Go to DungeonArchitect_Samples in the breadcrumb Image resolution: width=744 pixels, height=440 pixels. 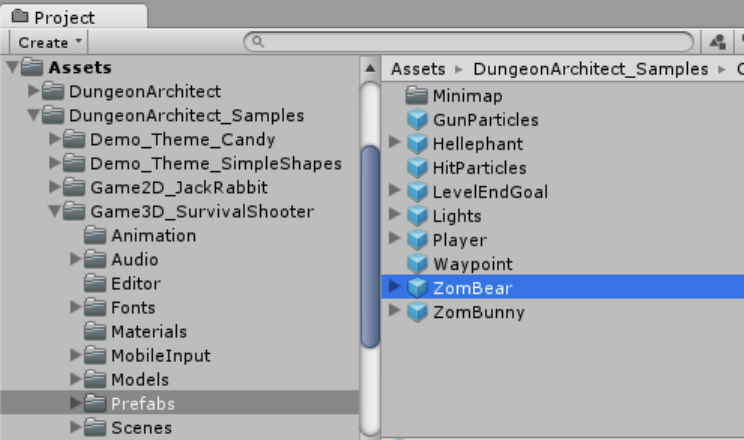click(x=591, y=69)
